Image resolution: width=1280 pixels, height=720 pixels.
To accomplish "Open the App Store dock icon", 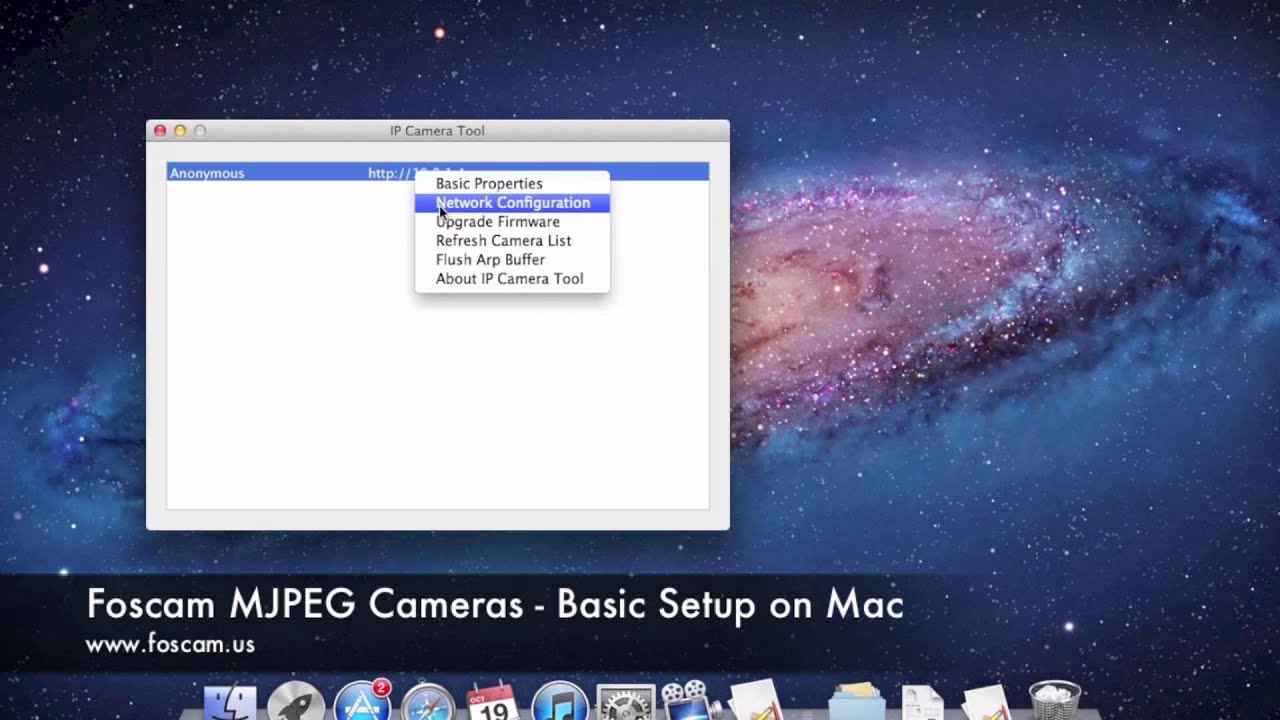I will click(362, 701).
